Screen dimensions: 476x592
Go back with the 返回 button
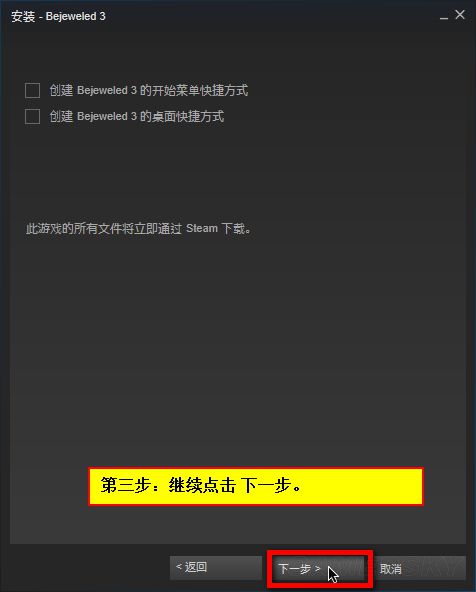point(216,567)
